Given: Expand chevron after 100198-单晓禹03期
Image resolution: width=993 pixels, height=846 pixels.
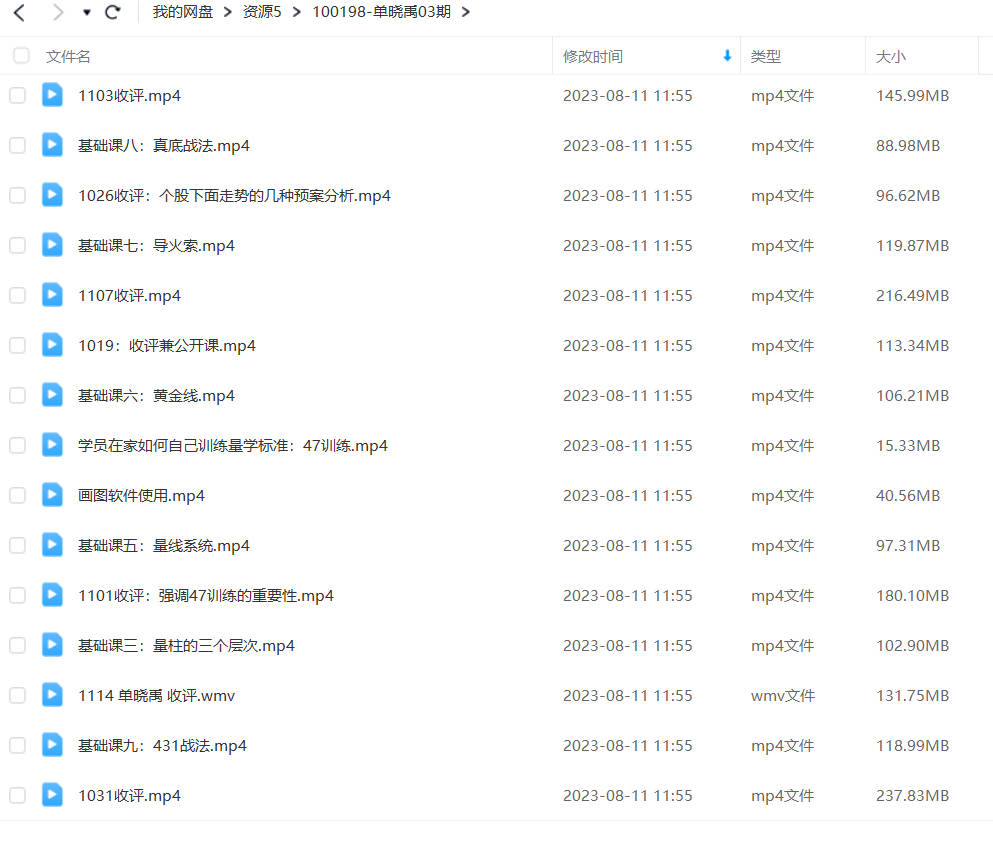Looking at the screenshot, I should (465, 12).
